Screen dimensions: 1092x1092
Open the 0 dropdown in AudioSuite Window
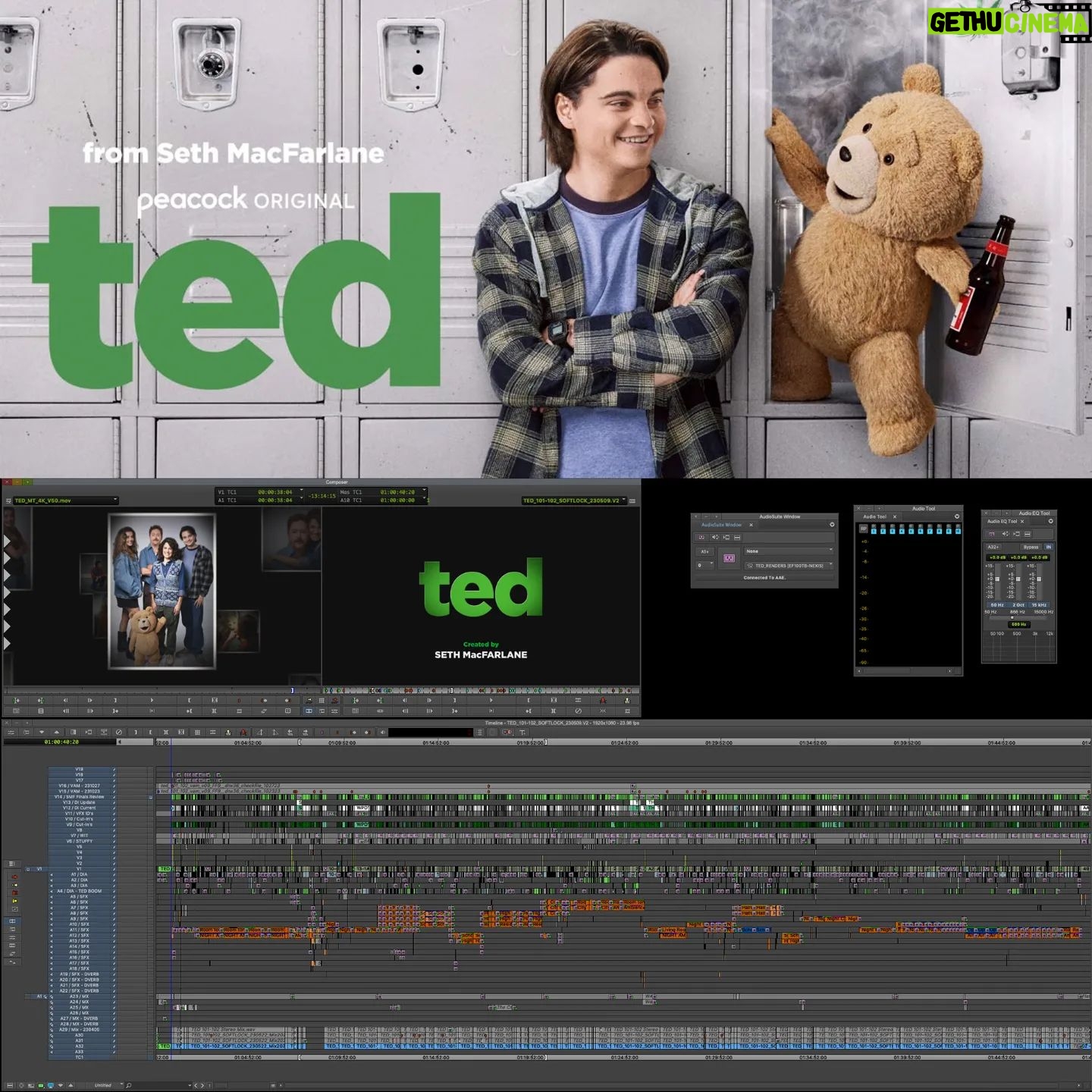pos(704,565)
